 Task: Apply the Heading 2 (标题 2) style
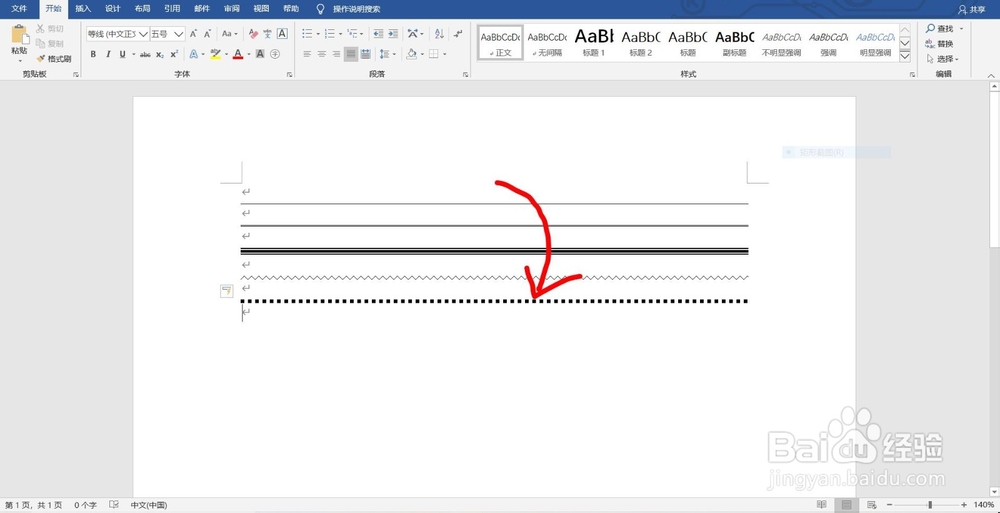pyautogui.click(x=641, y=43)
